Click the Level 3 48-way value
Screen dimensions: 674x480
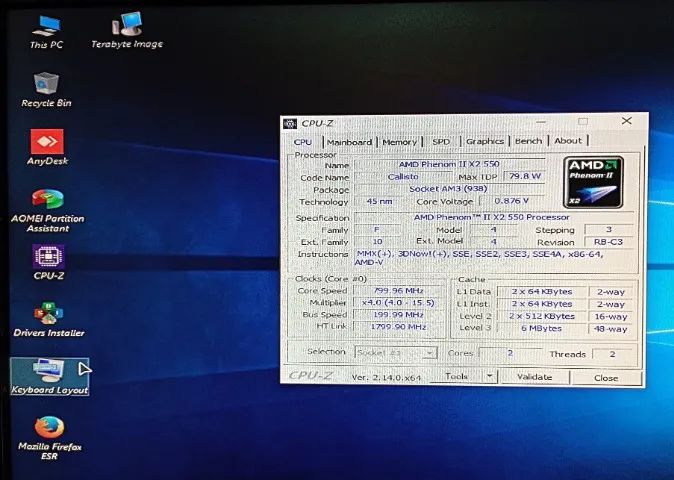coord(611,329)
